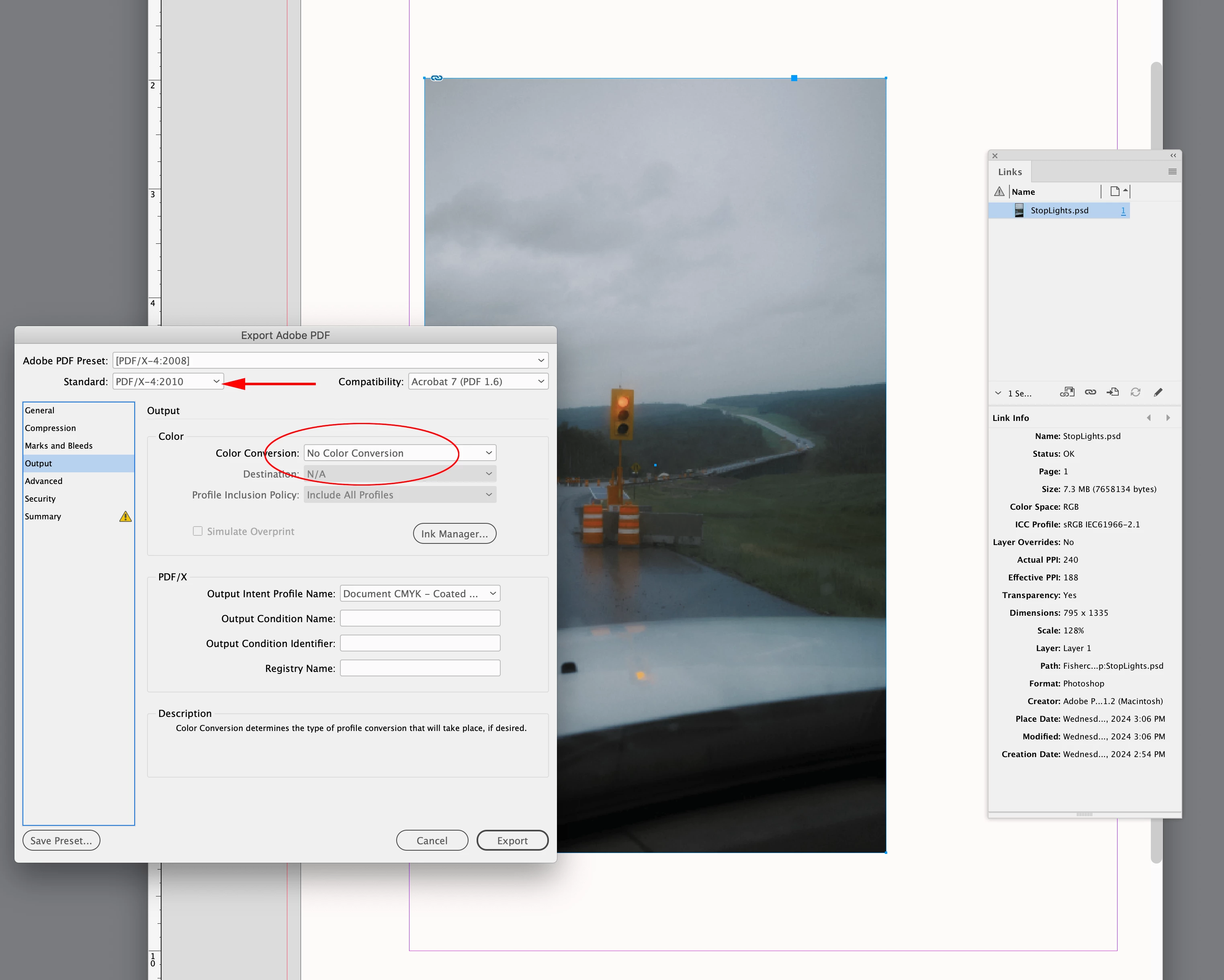Click the Relink chain icon
Viewport: 1224px width, 980px height.
[x=1090, y=392]
